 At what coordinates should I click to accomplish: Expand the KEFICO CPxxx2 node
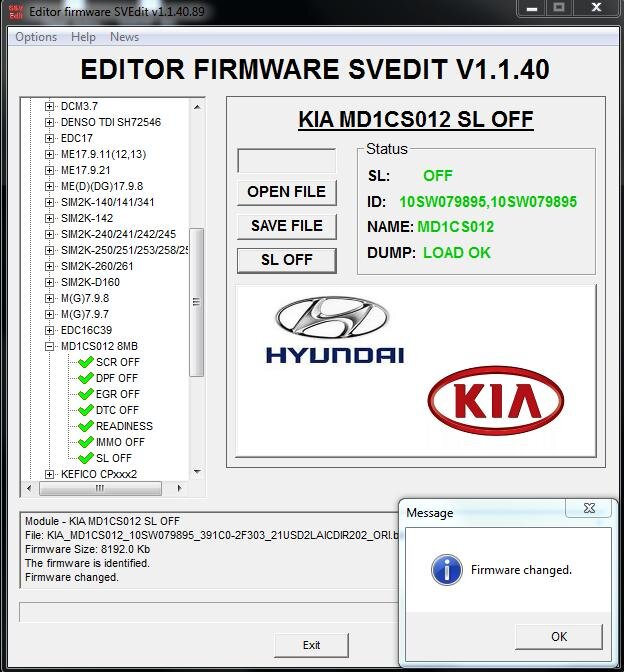[49, 474]
